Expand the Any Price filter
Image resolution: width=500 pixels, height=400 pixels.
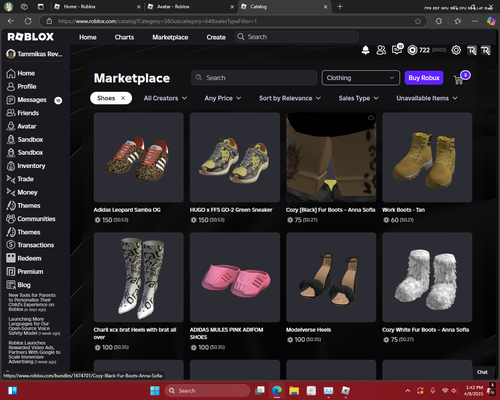(x=223, y=98)
